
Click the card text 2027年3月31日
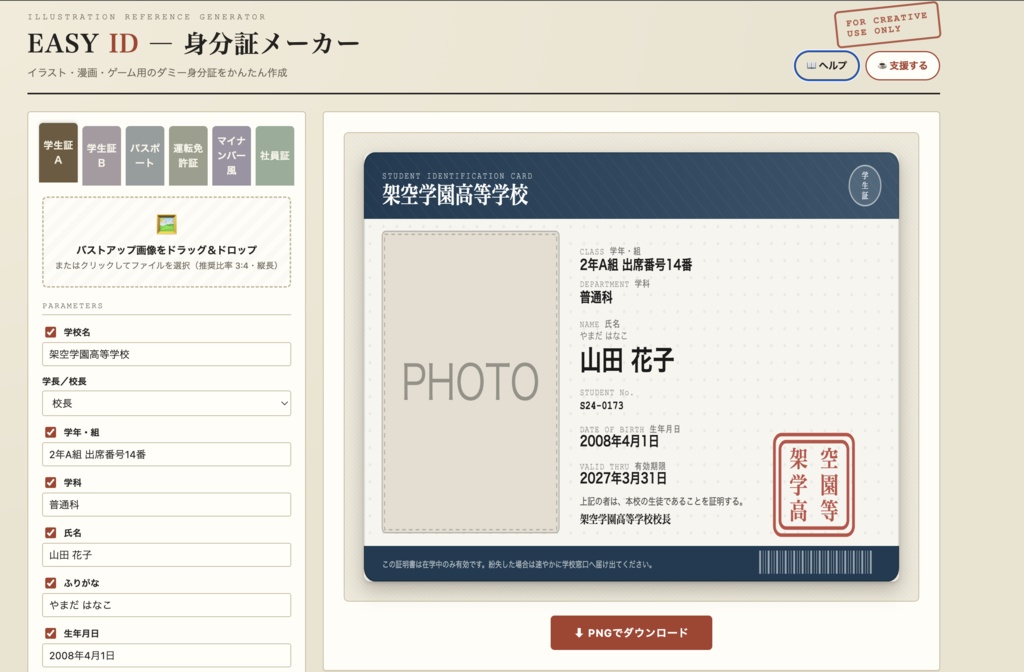(x=623, y=478)
